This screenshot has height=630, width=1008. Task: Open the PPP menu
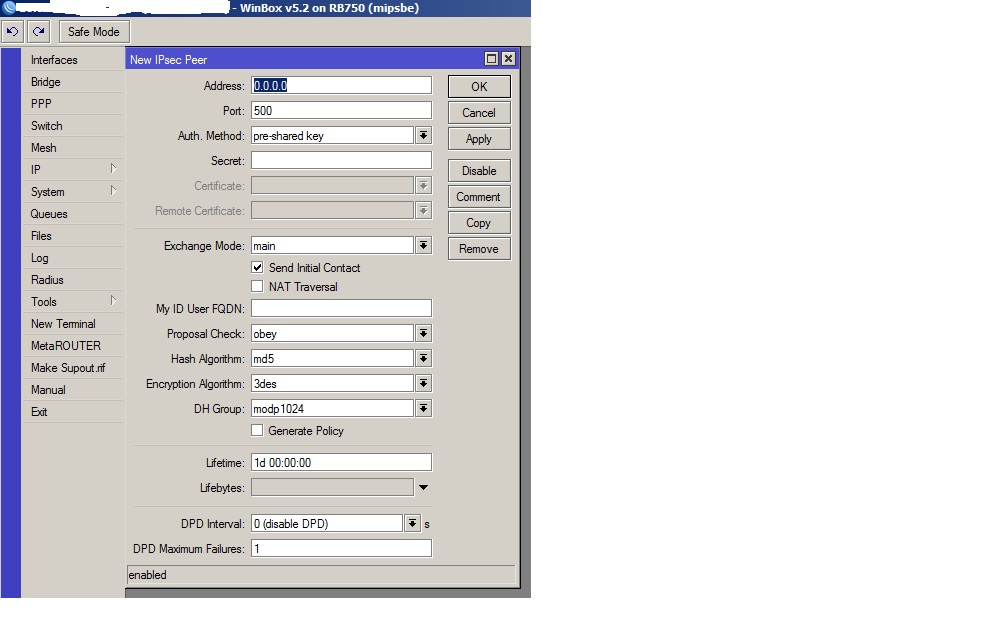pyautogui.click(x=72, y=104)
